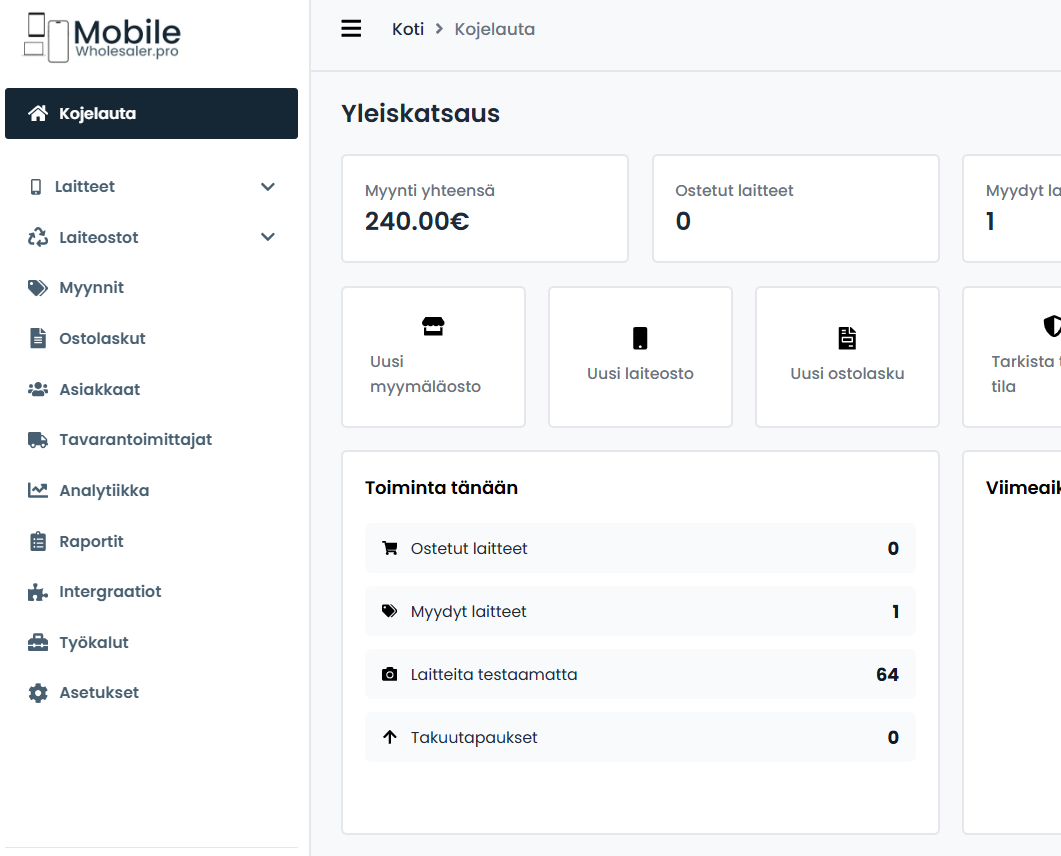Click the store icon for Uusi myymäläosto
Screen dimensions: 1061x856
433,326
